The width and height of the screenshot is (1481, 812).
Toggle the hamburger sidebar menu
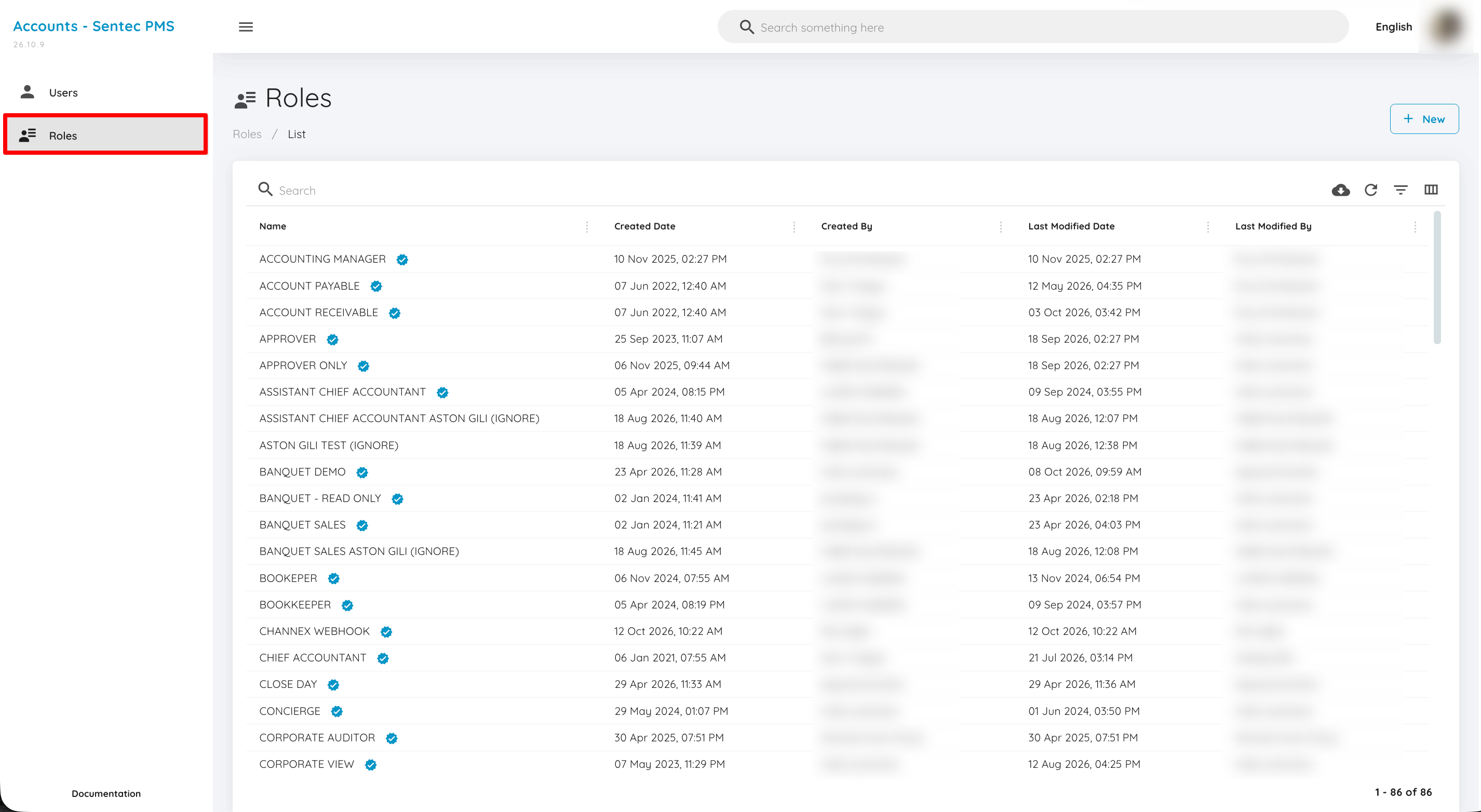click(x=246, y=27)
